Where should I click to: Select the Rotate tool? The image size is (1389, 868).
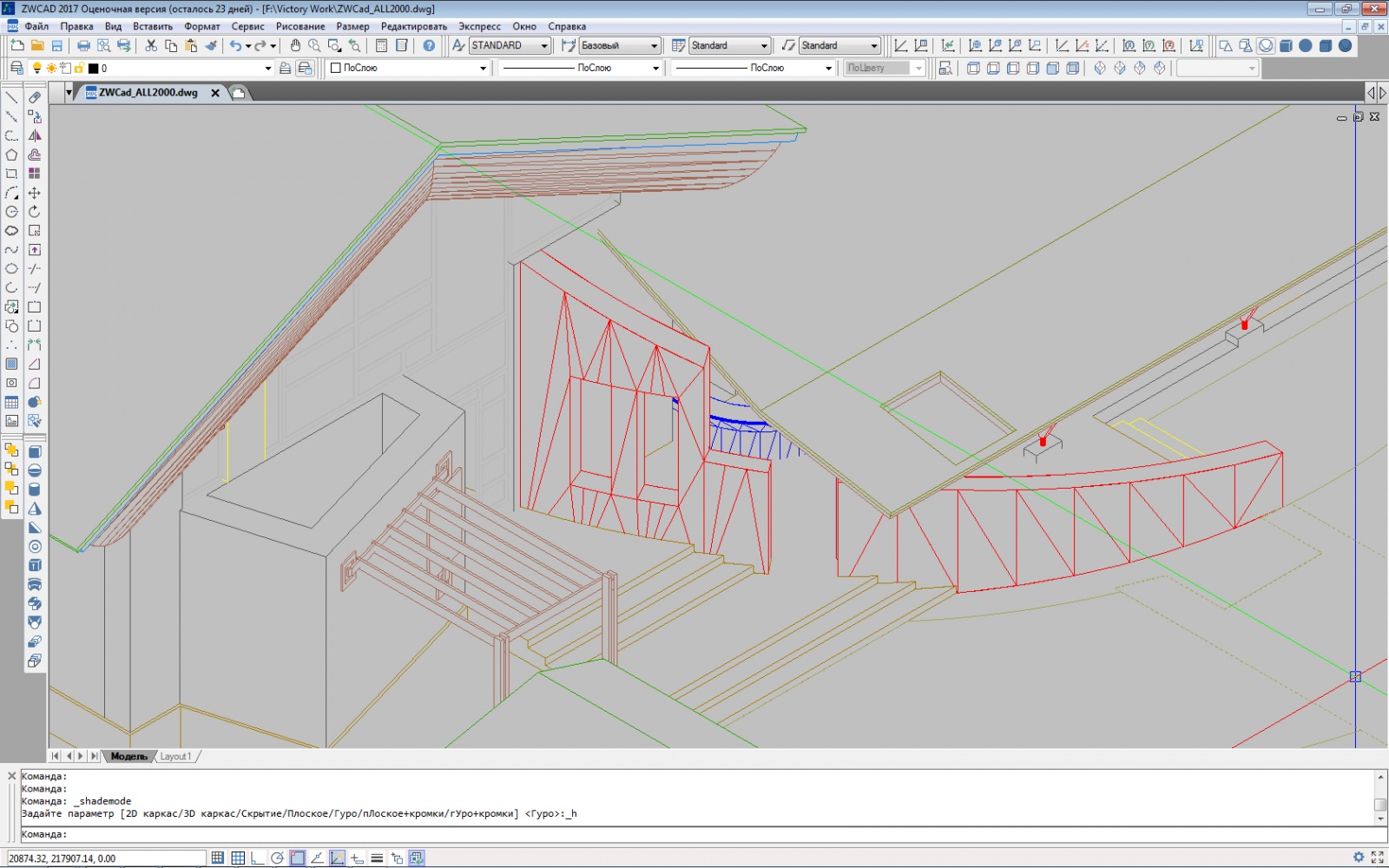click(x=35, y=212)
